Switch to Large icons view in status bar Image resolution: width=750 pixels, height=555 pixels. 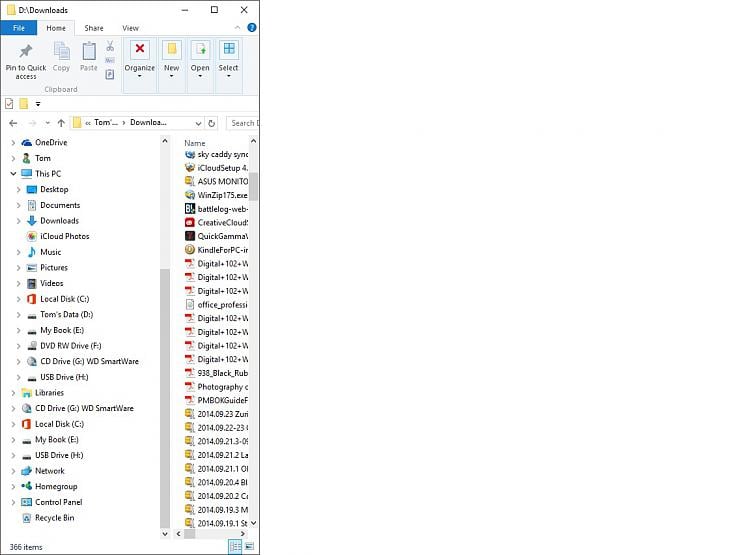pyautogui.click(x=249, y=546)
